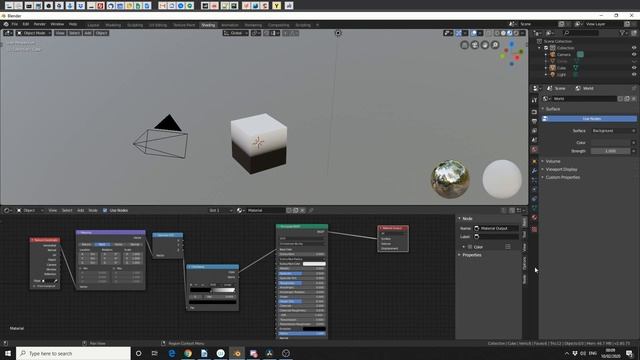
Task: Switch to material preview shading
Action: pos(509,33)
